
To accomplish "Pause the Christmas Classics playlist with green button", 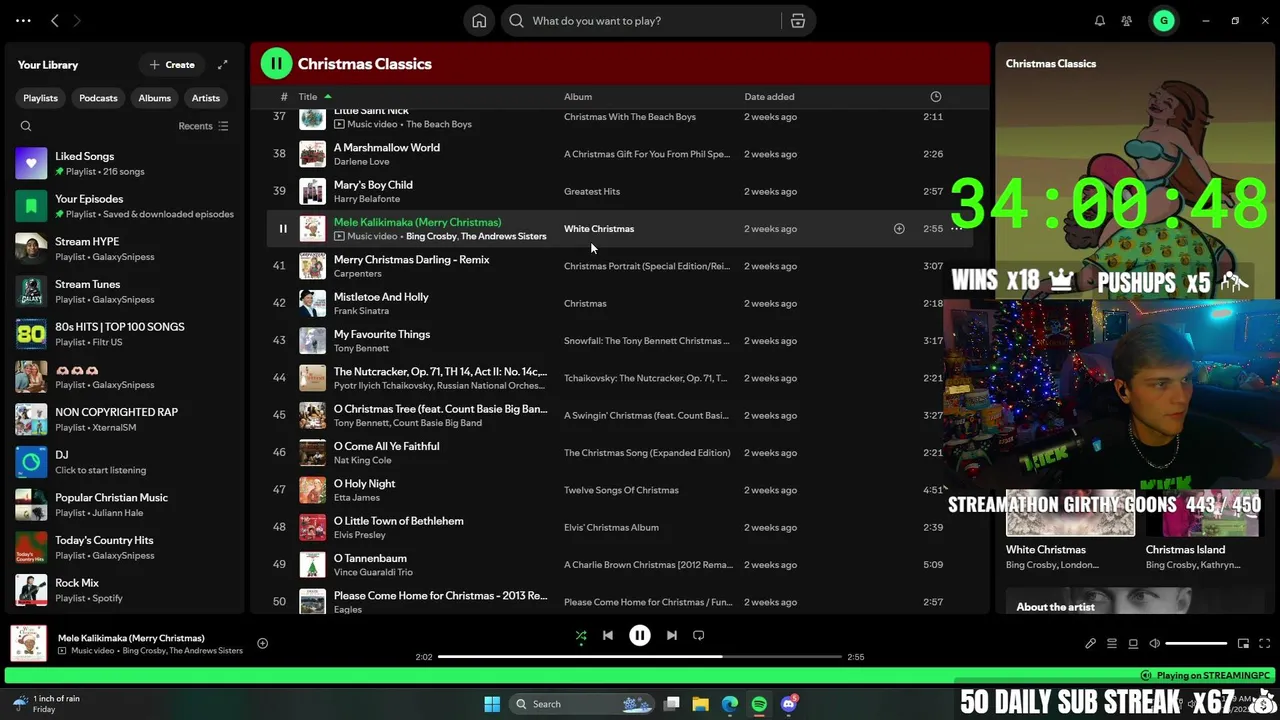I will coord(275,64).
